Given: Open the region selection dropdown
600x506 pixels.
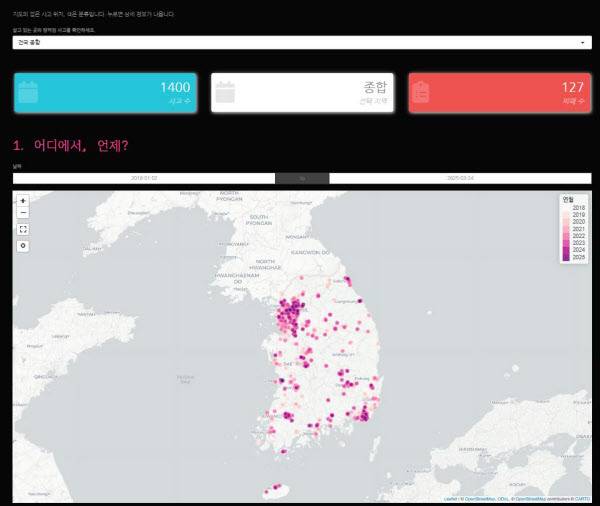Looking at the screenshot, I should point(300,43).
